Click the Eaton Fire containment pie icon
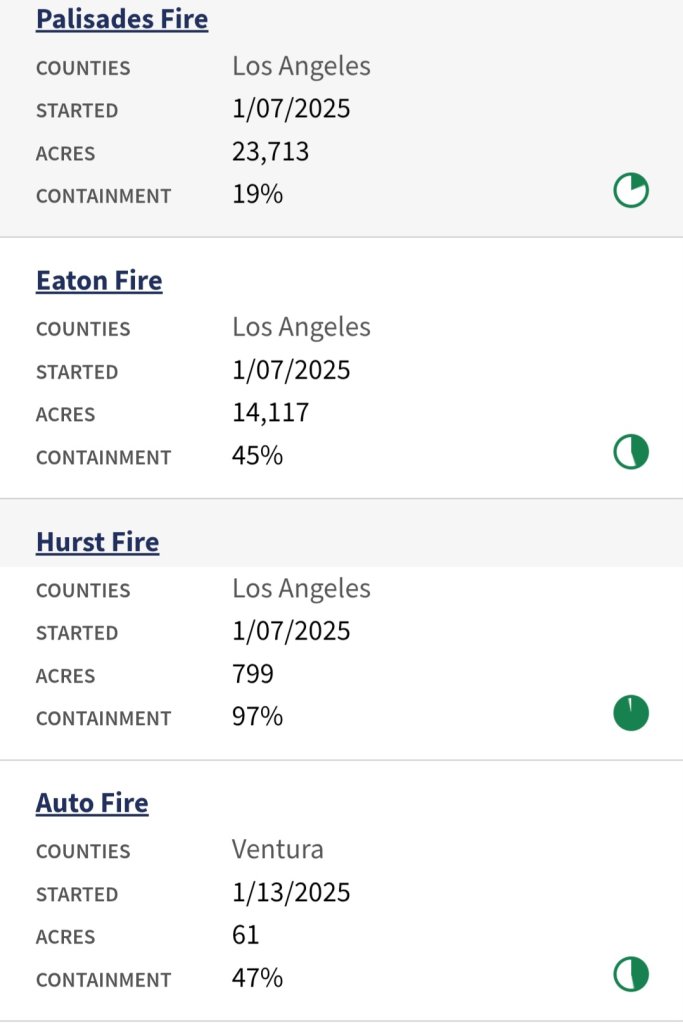This screenshot has width=683, height=1024. pos(631,453)
